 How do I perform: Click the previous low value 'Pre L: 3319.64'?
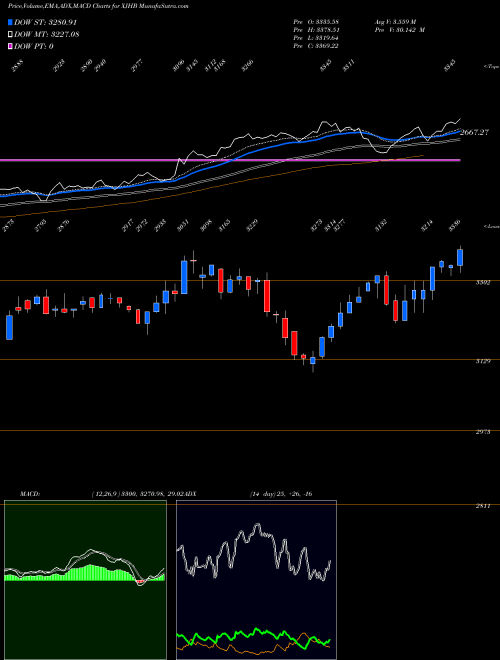[x=316, y=38]
